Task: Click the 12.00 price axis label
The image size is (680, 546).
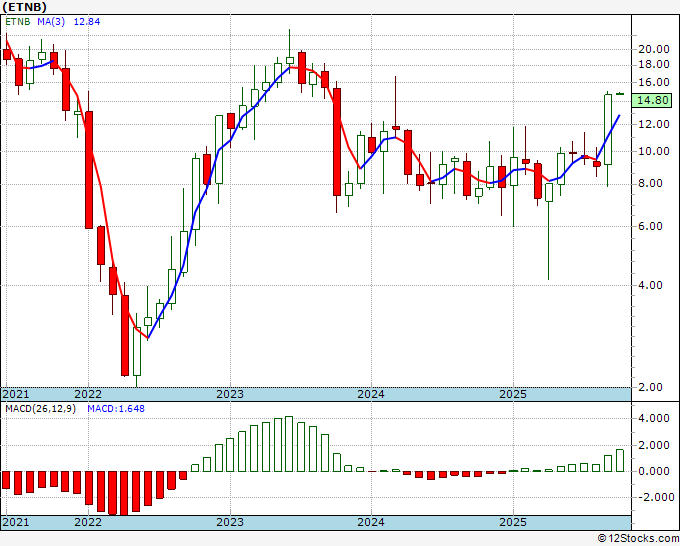Action: click(x=654, y=124)
